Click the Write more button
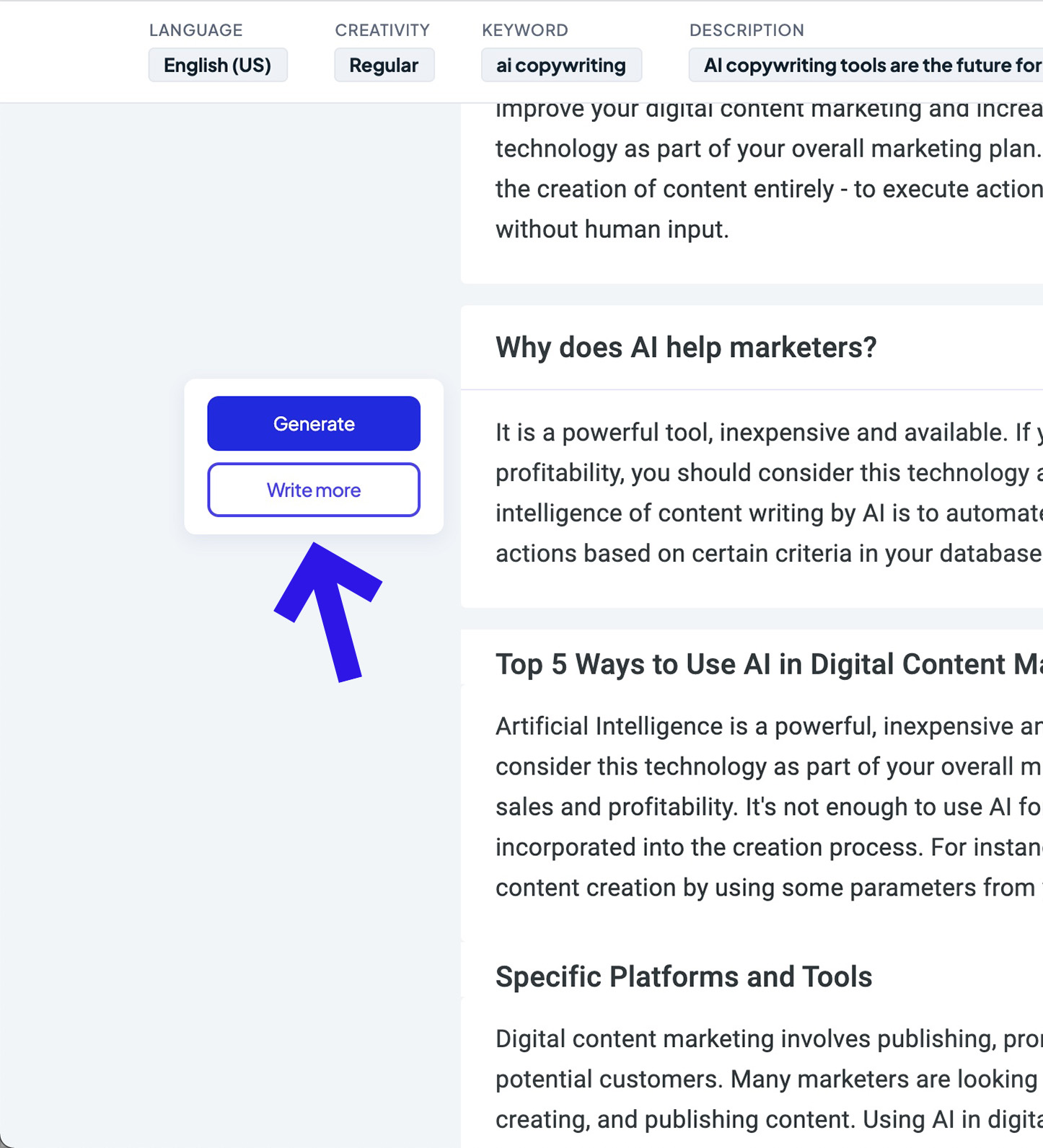Image resolution: width=1043 pixels, height=1148 pixels. coord(314,490)
